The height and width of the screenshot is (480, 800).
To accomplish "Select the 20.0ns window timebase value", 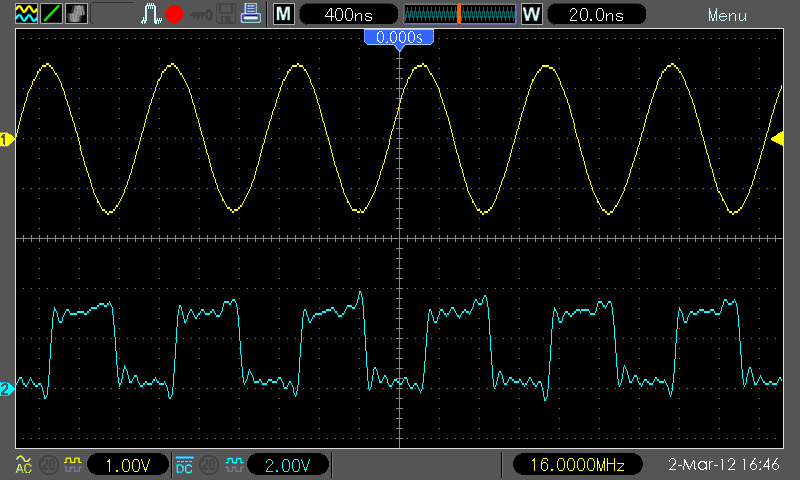I will (x=596, y=14).
